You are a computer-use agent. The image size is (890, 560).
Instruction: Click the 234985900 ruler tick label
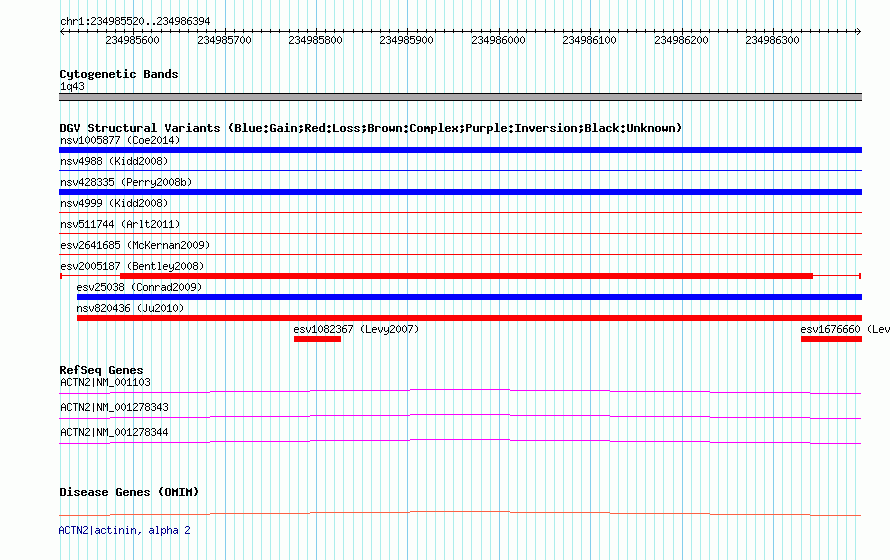[406, 40]
